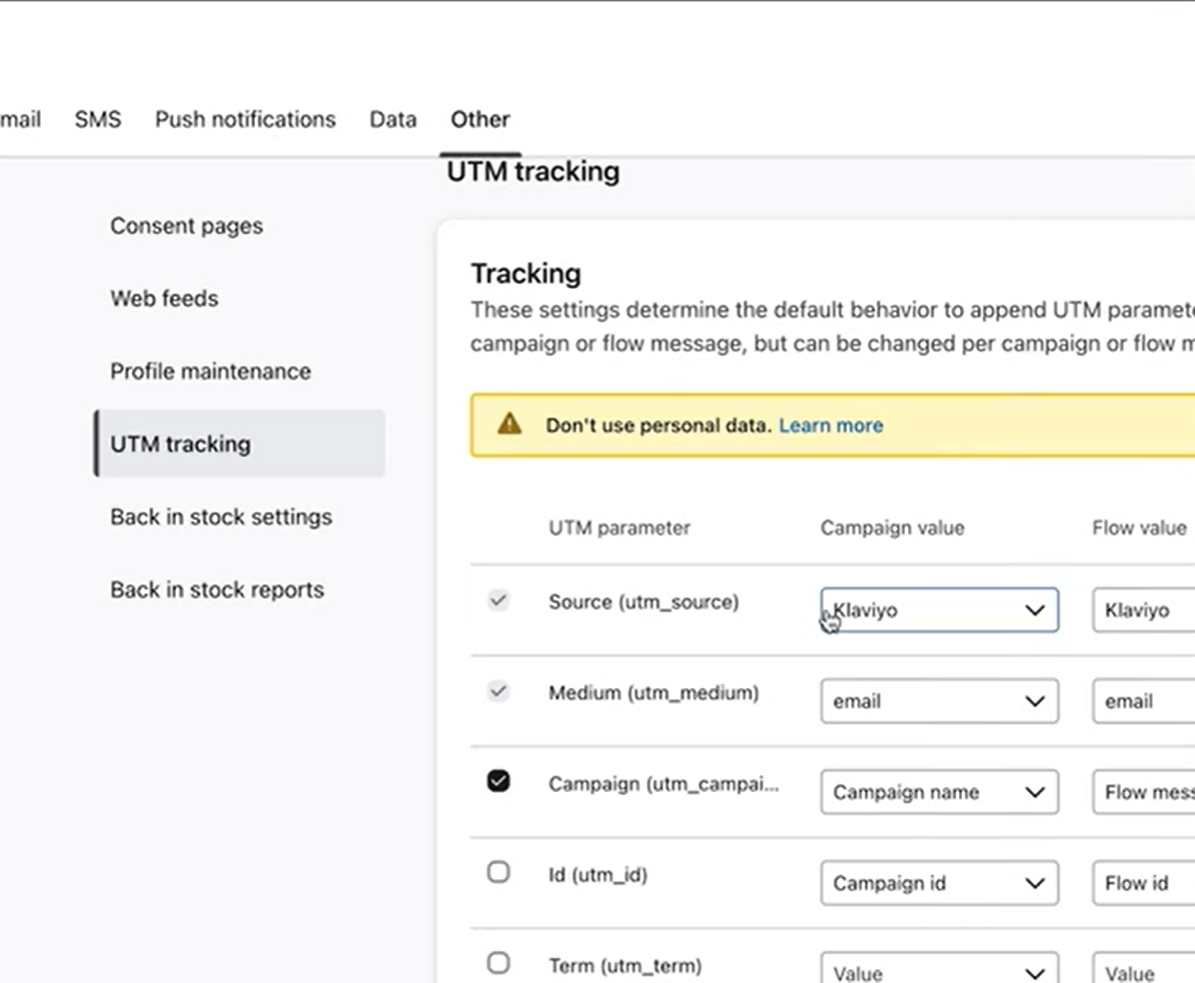Viewport: 1195px width, 983px height.
Task: Click the Tracking section heading
Action: 526,274
